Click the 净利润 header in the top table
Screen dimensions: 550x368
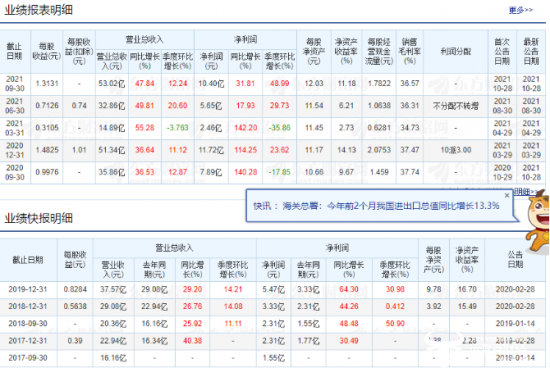(x=245, y=39)
